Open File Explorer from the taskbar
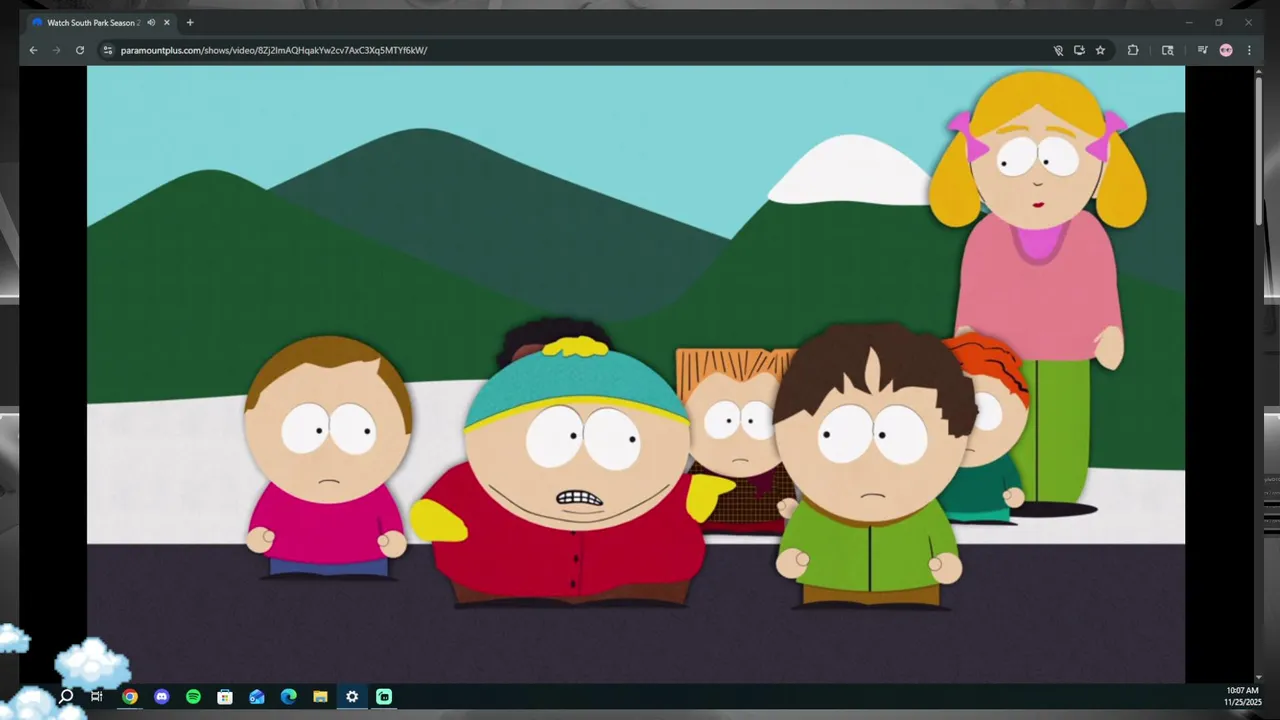1280x720 pixels. click(320, 696)
